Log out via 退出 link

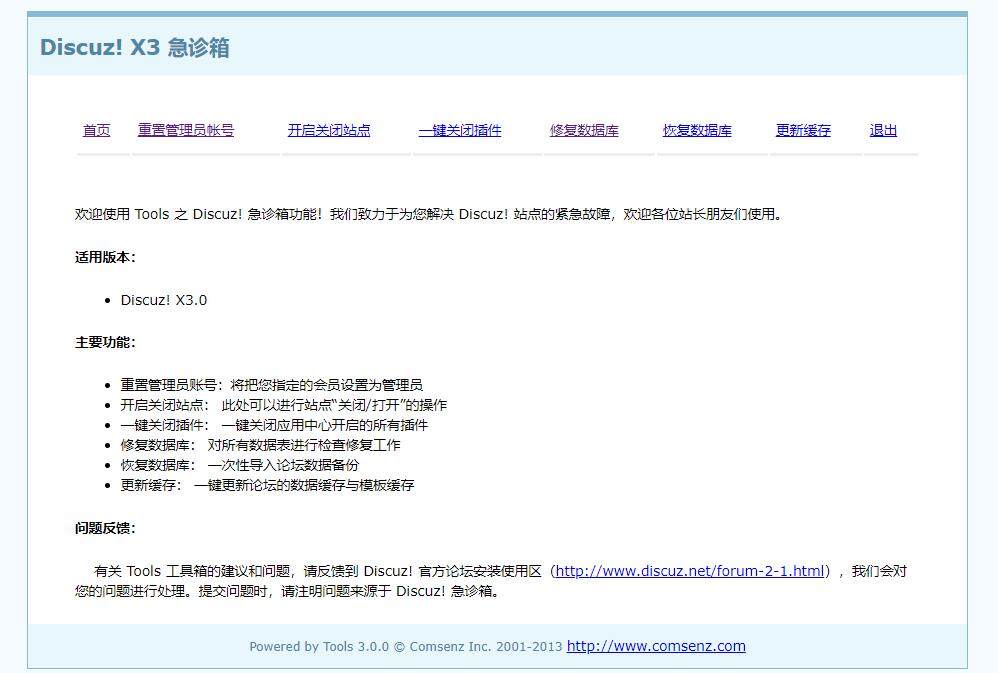pyautogui.click(x=883, y=131)
